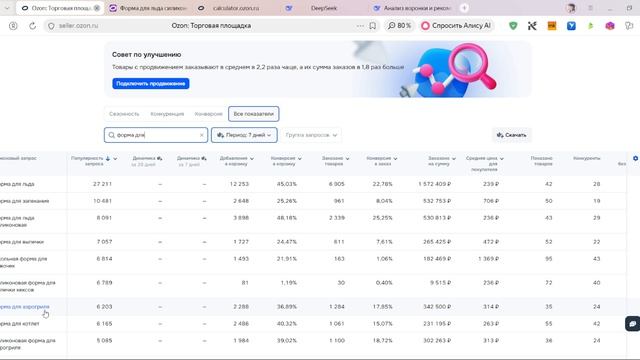Image resolution: width=640 pixels, height=360 pixels.
Task: Select the Все показатели tab
Action: click(253, 114)
